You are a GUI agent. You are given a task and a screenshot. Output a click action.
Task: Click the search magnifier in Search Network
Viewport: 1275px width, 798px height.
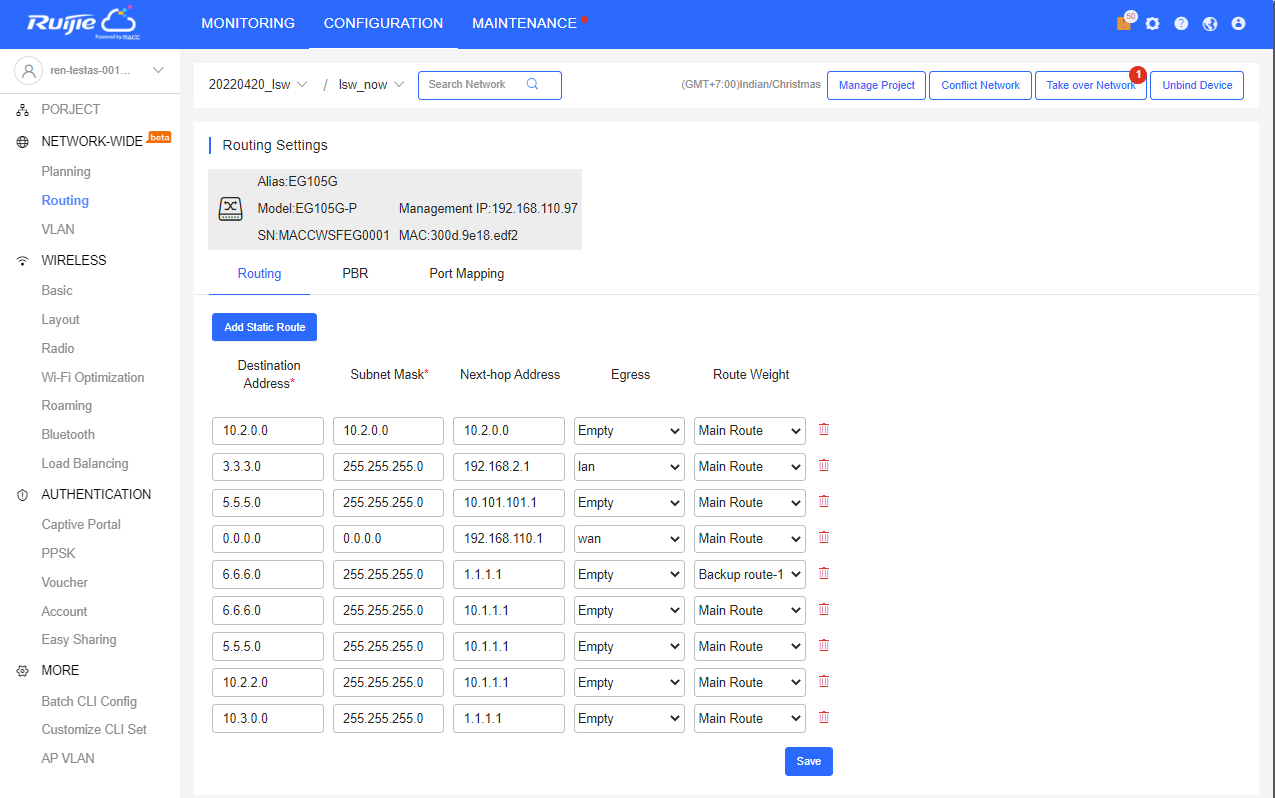[x=532, y=85]
